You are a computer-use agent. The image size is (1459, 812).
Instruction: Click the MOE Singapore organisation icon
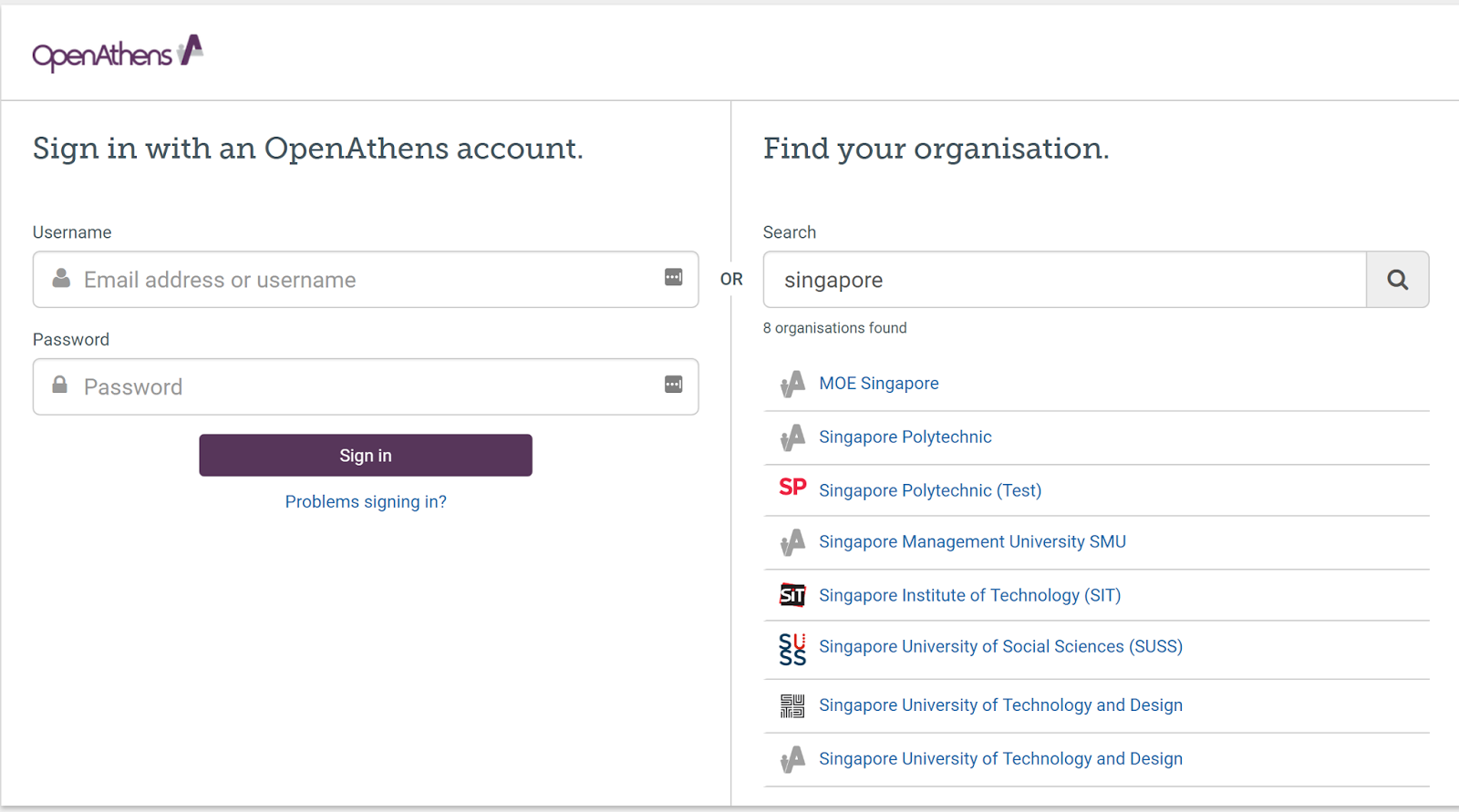792,384
